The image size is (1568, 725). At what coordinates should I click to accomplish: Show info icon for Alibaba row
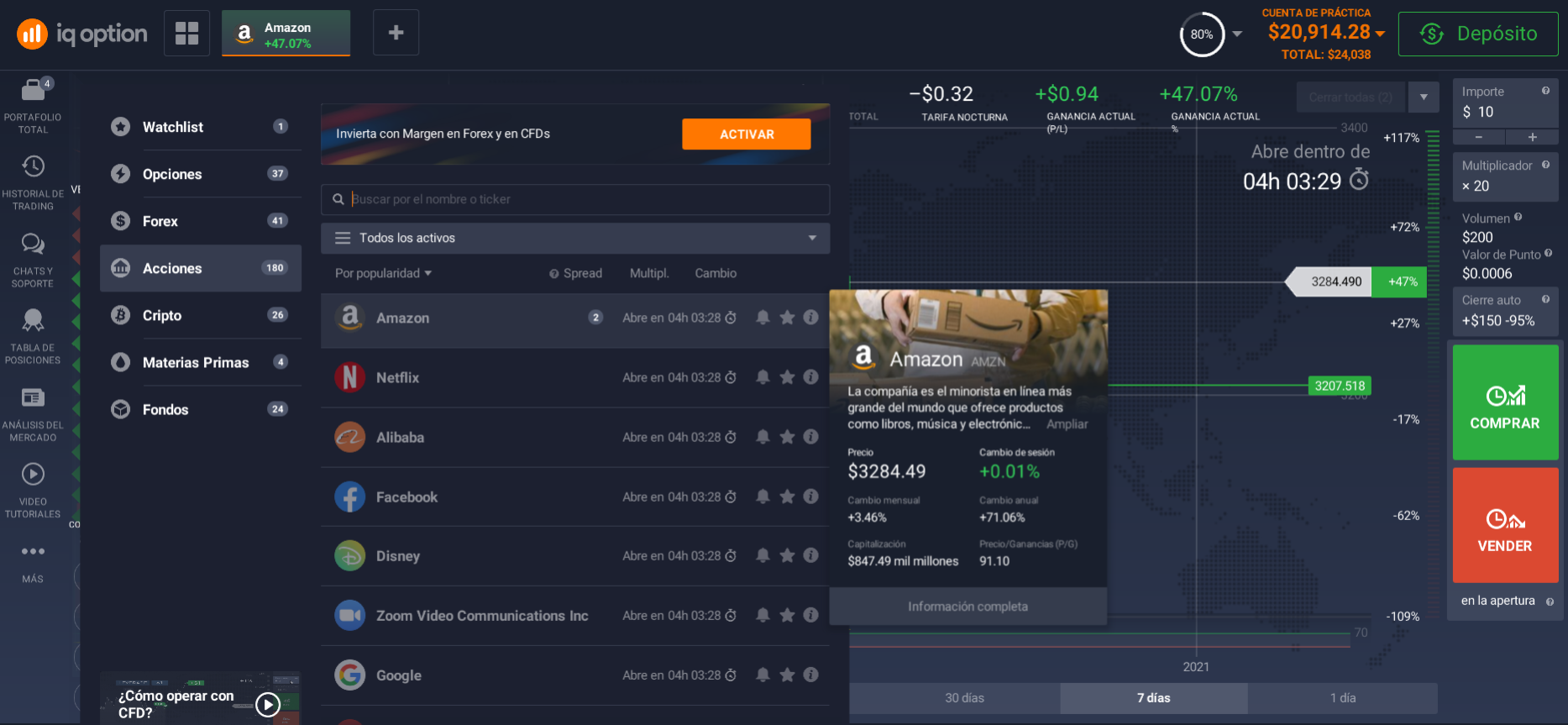point(810,437)
